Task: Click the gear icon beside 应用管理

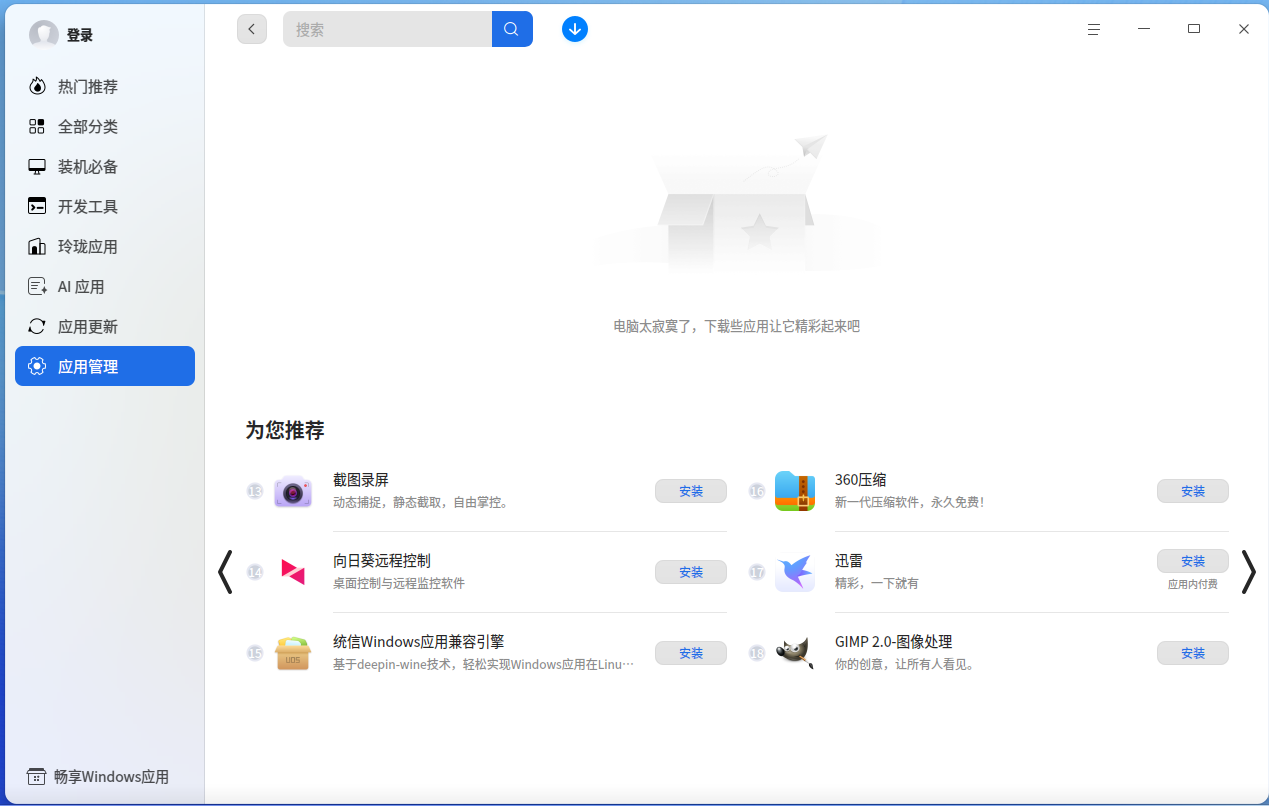Action: 37,366
